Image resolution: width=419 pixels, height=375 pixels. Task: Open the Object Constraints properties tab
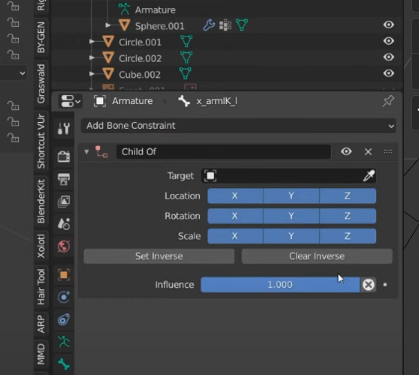pos(63,320)
